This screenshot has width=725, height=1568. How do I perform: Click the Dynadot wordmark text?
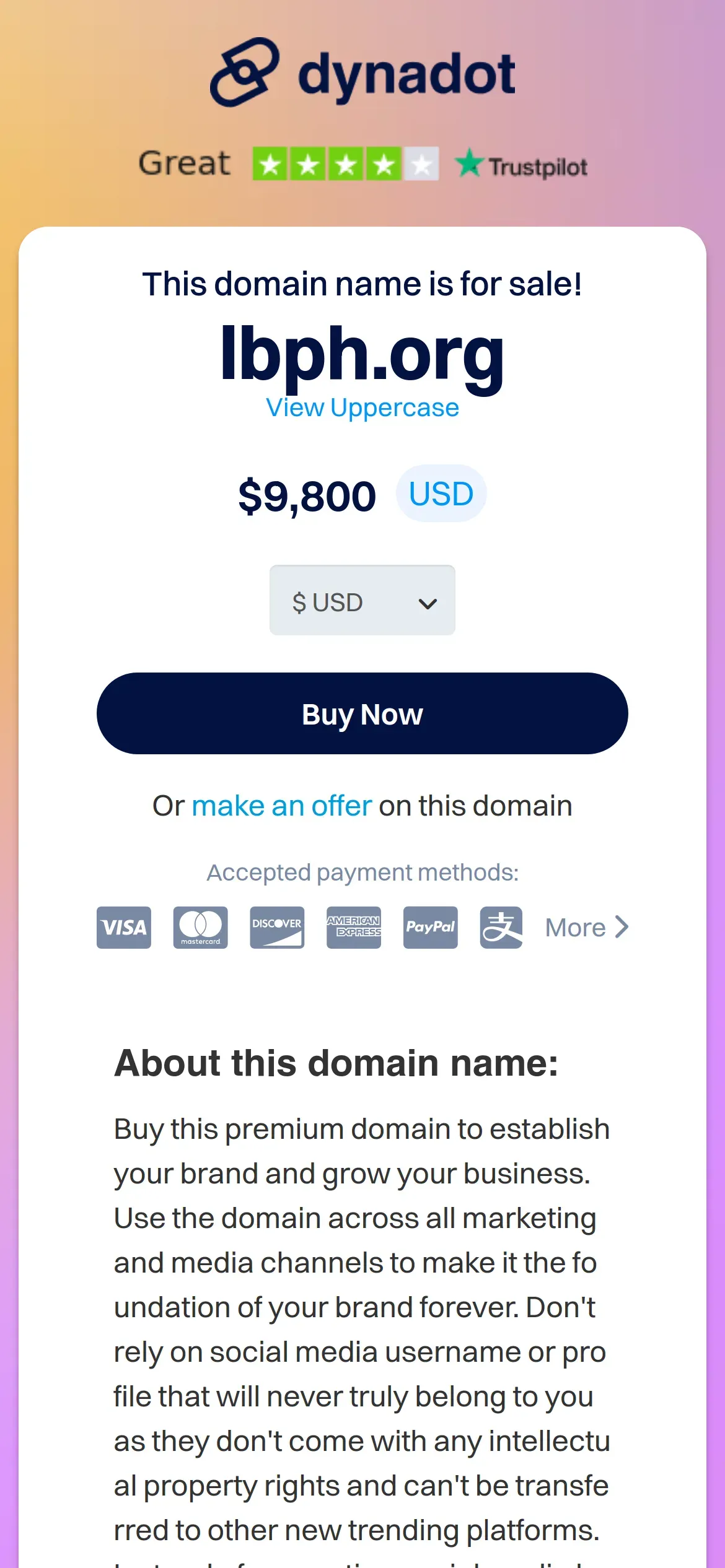pyautogui.click(x=406, y=75)
